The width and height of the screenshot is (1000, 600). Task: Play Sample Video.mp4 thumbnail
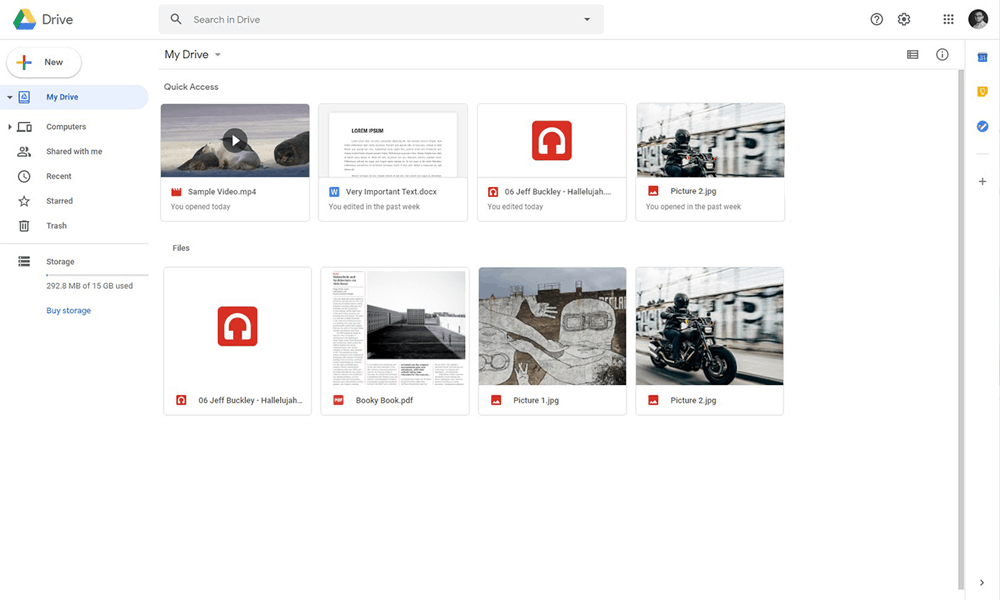click(x=235, y=140)
